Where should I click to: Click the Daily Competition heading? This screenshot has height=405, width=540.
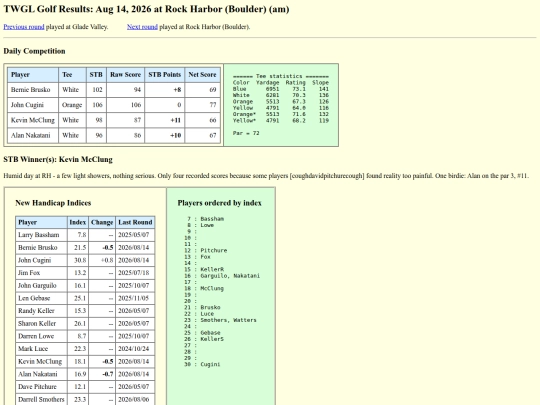(34, 51)
